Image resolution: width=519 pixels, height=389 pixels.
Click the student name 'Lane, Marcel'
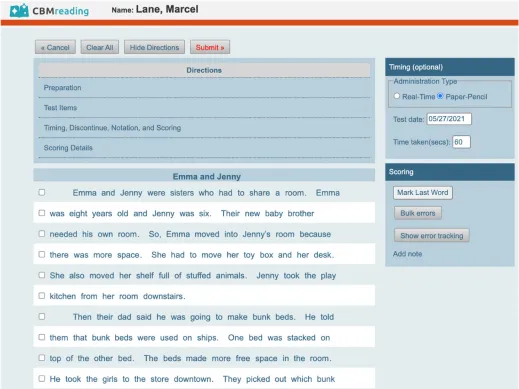pyautogui.click(x=167, y=9)
